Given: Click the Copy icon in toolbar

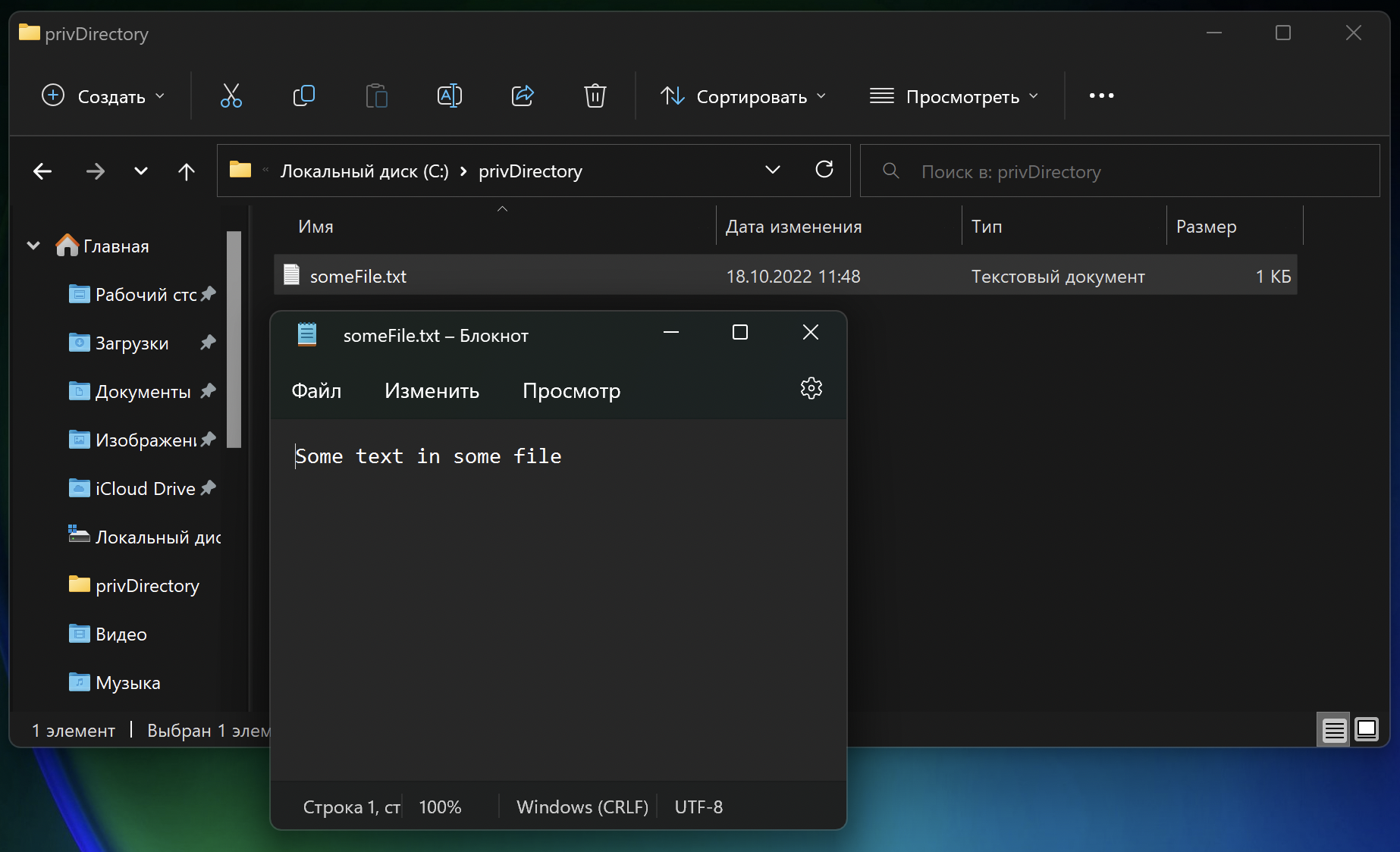Looking at the screenshot, I should tap(303, 96).
